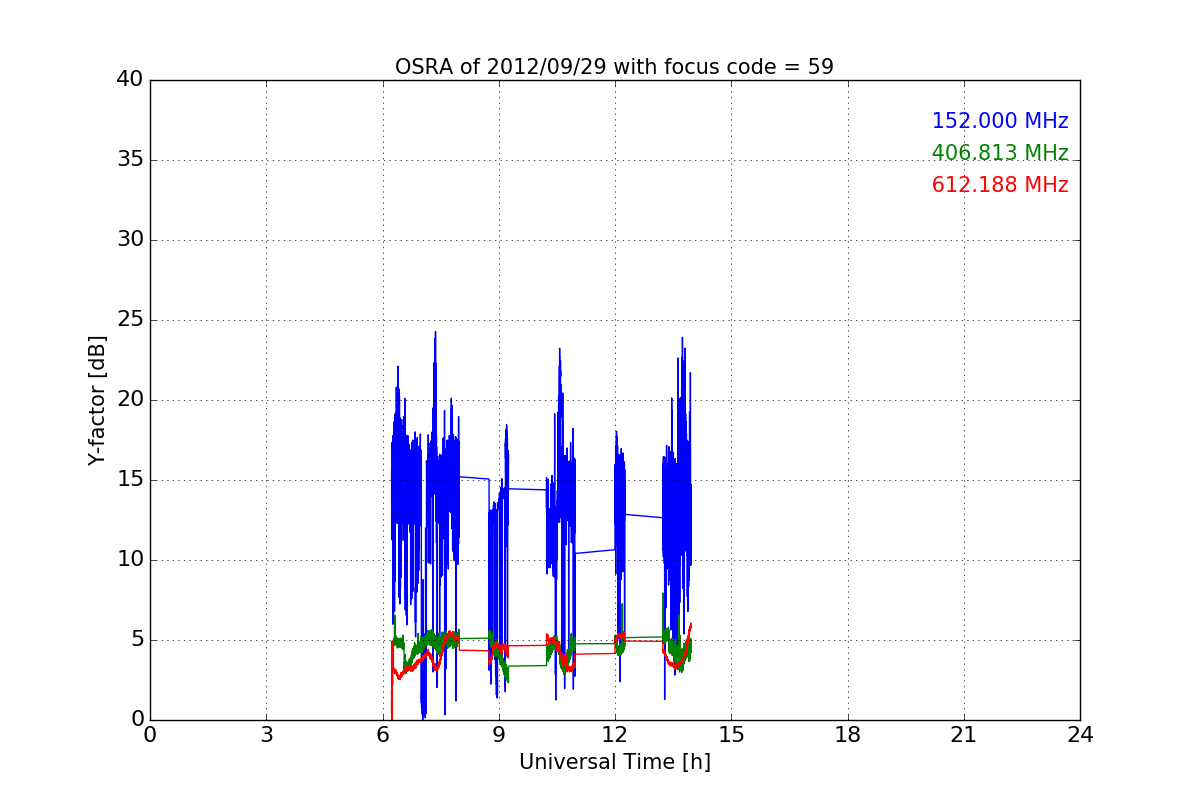Click the x-axis tick label 12
This screenshot has height=800, width=1200.
[615, 734]
